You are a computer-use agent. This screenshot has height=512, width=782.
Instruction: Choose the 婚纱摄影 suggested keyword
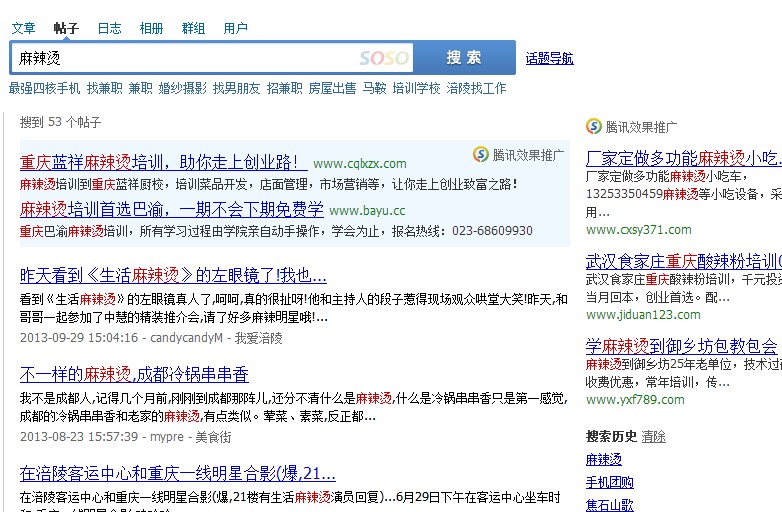coord(183,88)
